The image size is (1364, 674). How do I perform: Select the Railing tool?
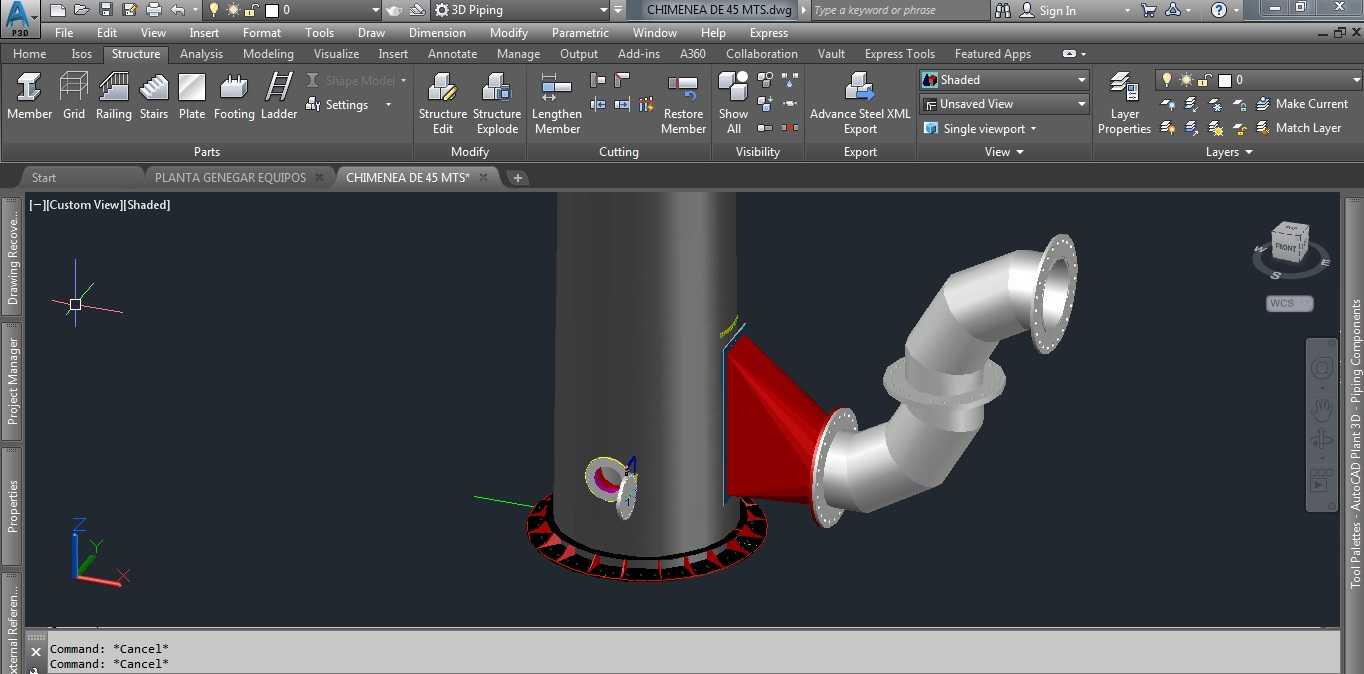(114, 96)
